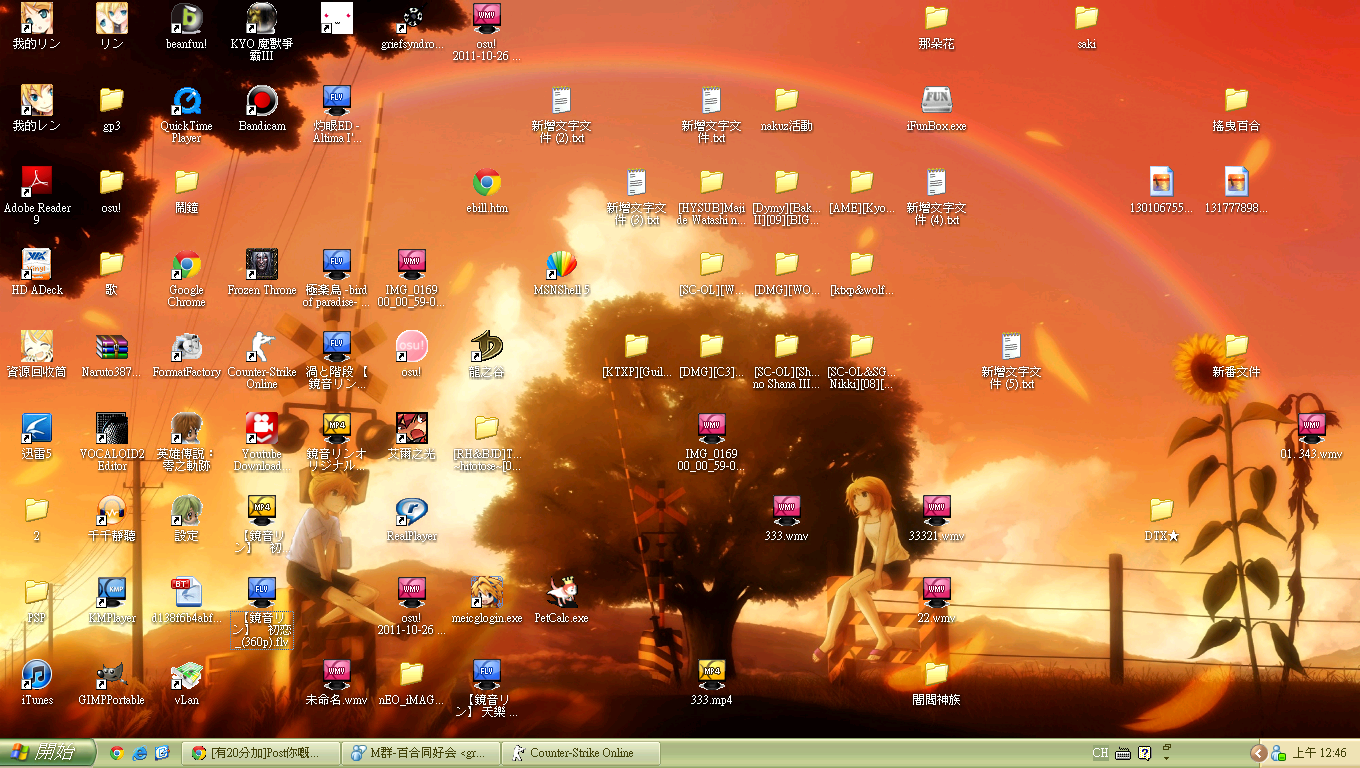Open the 龍之谷 game shortcut
Viewport: 1360px width, 768px height.
pyautogui.click(x=487, y=346)
